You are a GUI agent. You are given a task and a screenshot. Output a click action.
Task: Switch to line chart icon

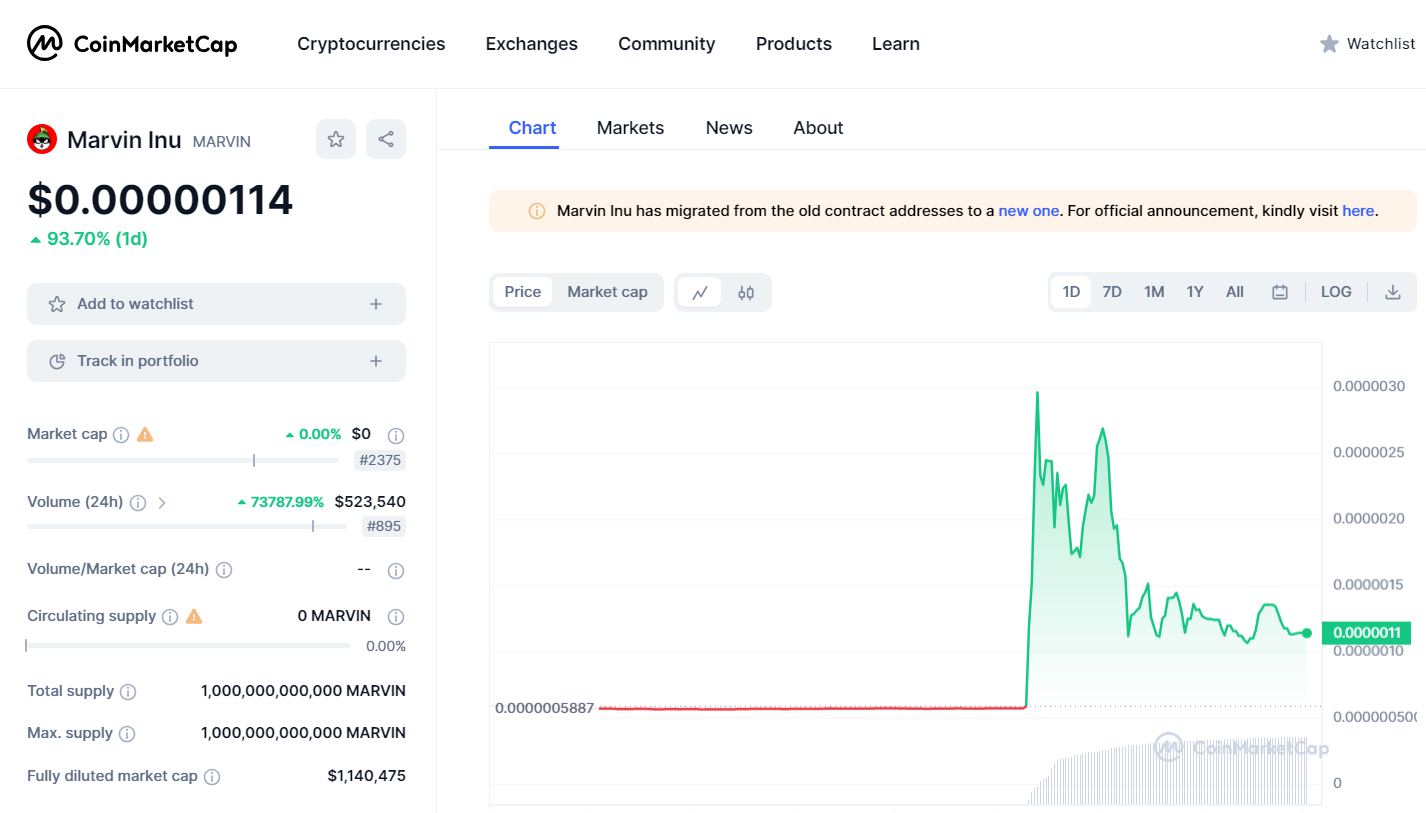(x=700, y=292)
